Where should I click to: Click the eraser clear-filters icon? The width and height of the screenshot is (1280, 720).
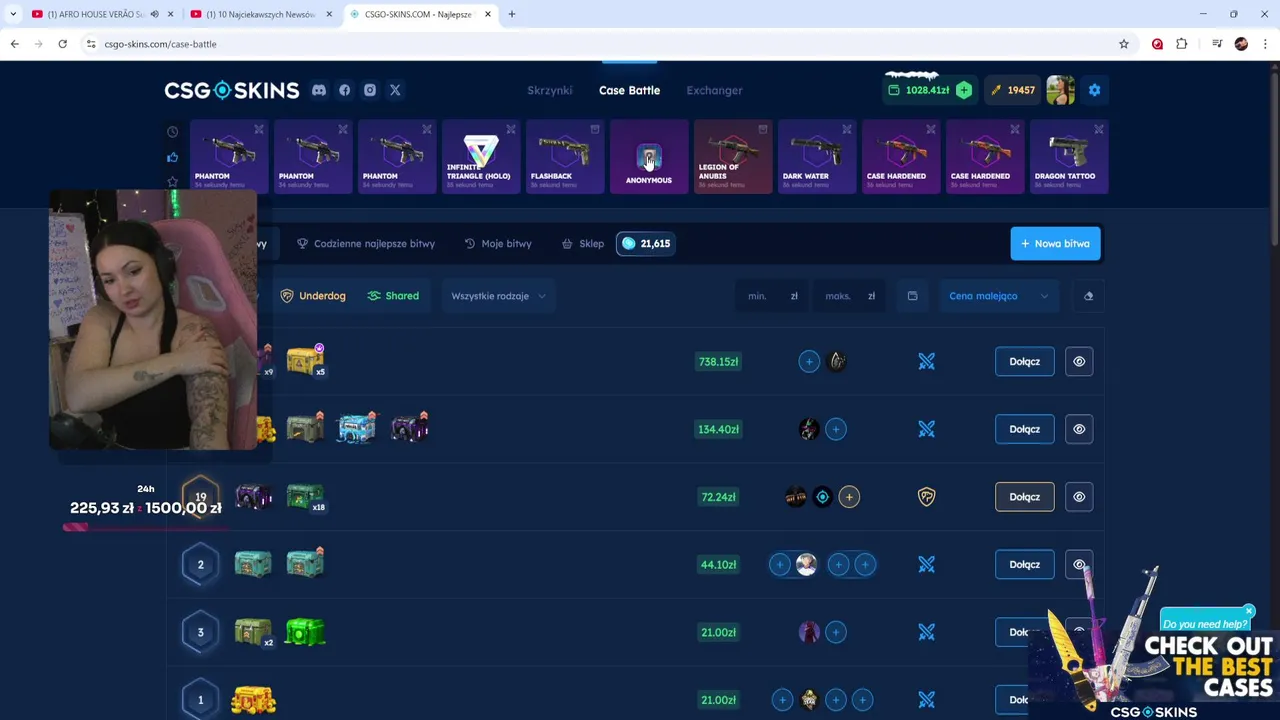coord(1088,296)
